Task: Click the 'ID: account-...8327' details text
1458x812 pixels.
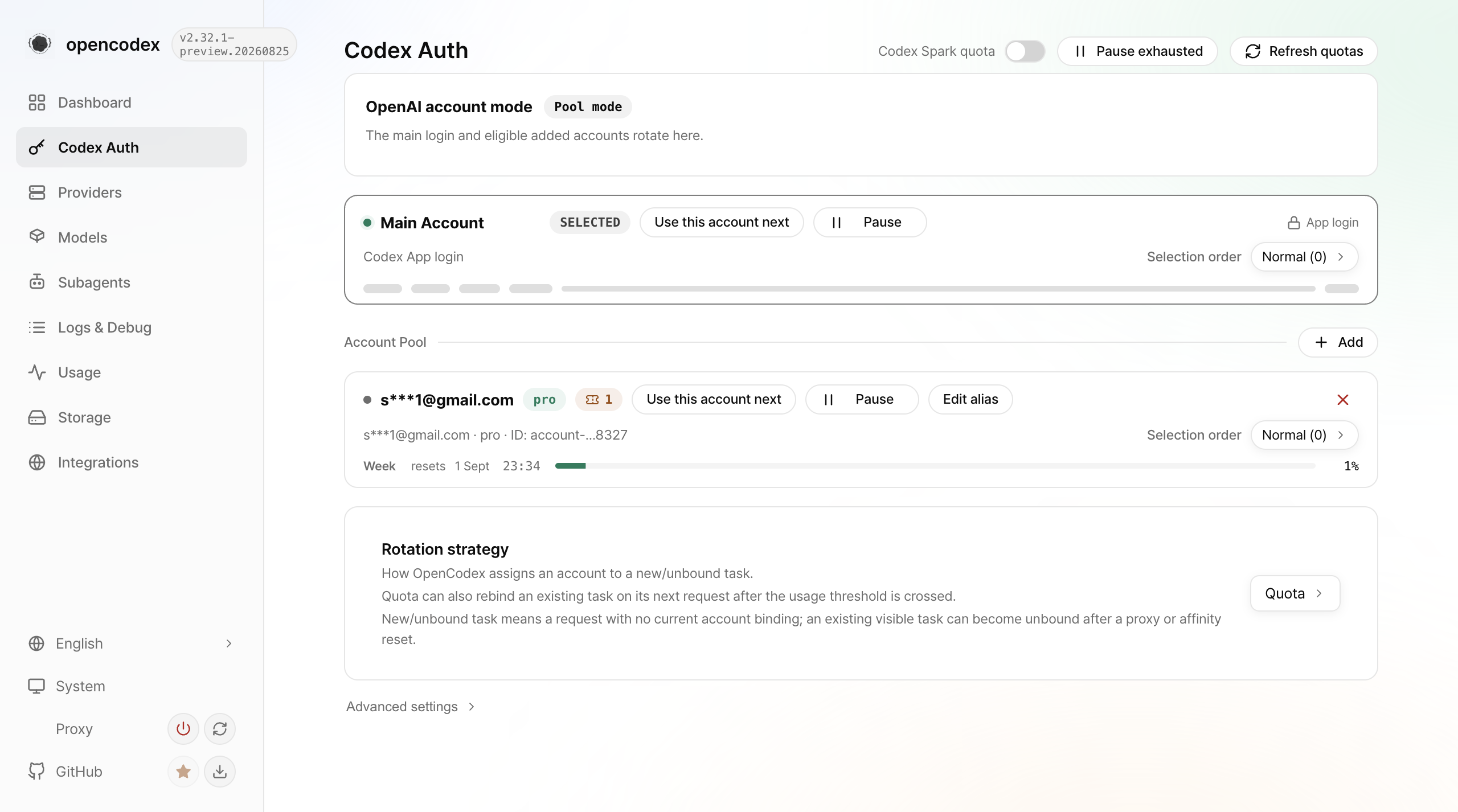Action: pyautogui.click(x=569, y=435)
